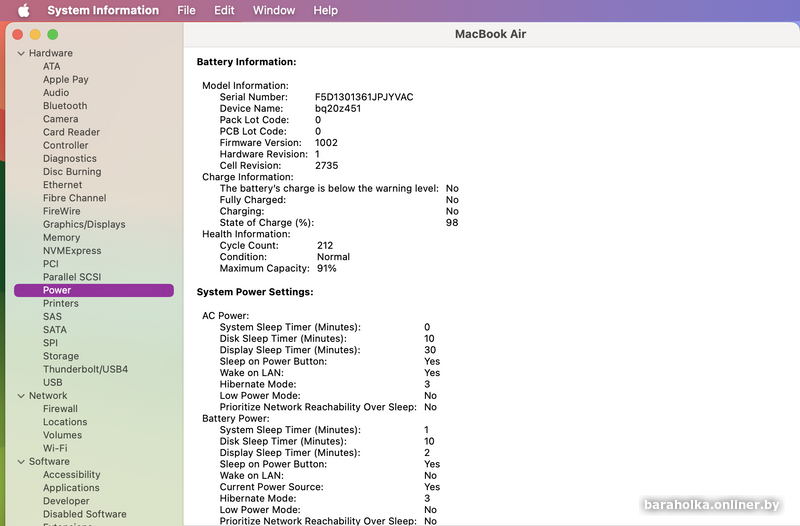The image size is (800, 526).
Task: Select Thunderbolt/USB4 in the sidebar
Action: [85, 369]
